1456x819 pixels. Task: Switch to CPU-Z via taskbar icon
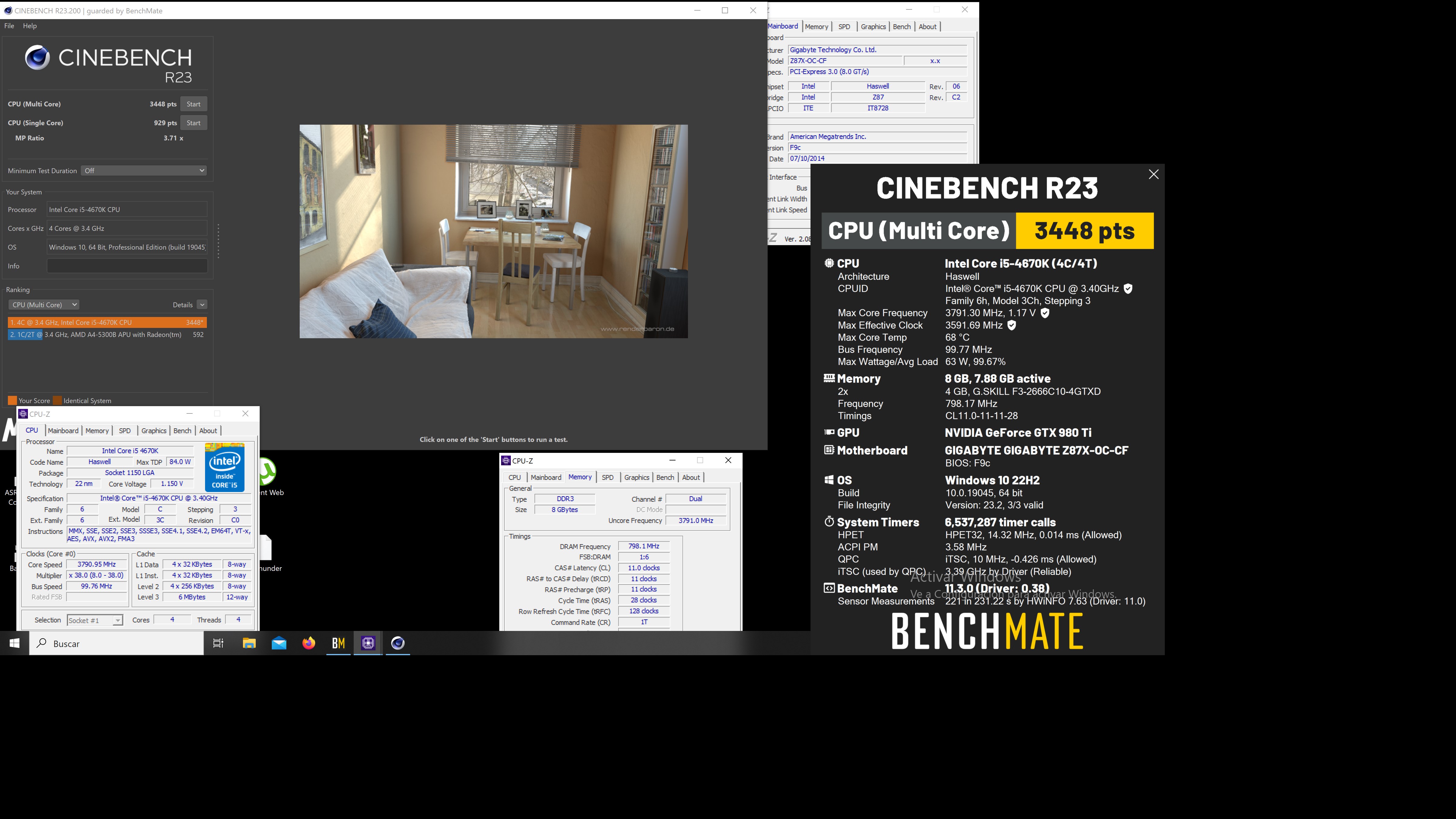click(x=368, y=643)
